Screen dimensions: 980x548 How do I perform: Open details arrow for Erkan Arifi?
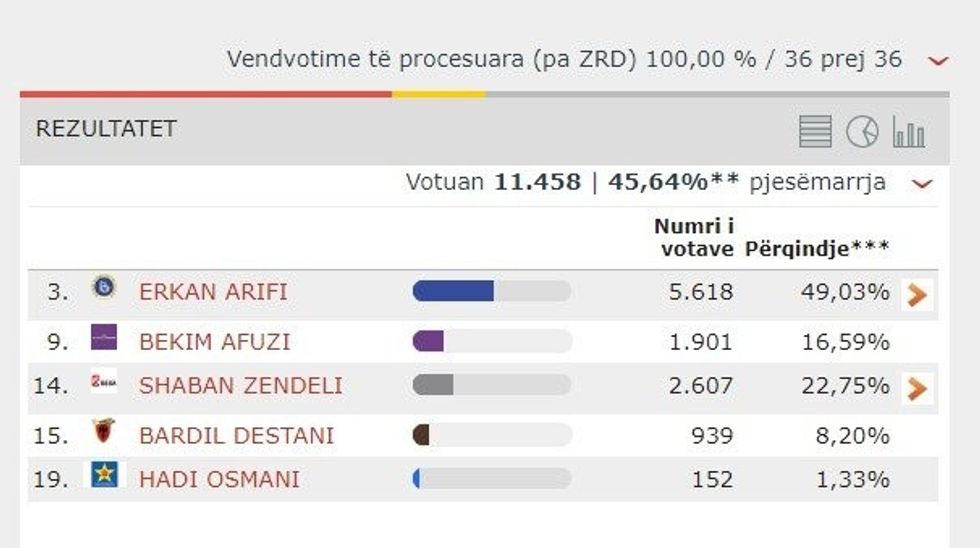[917, 294]
